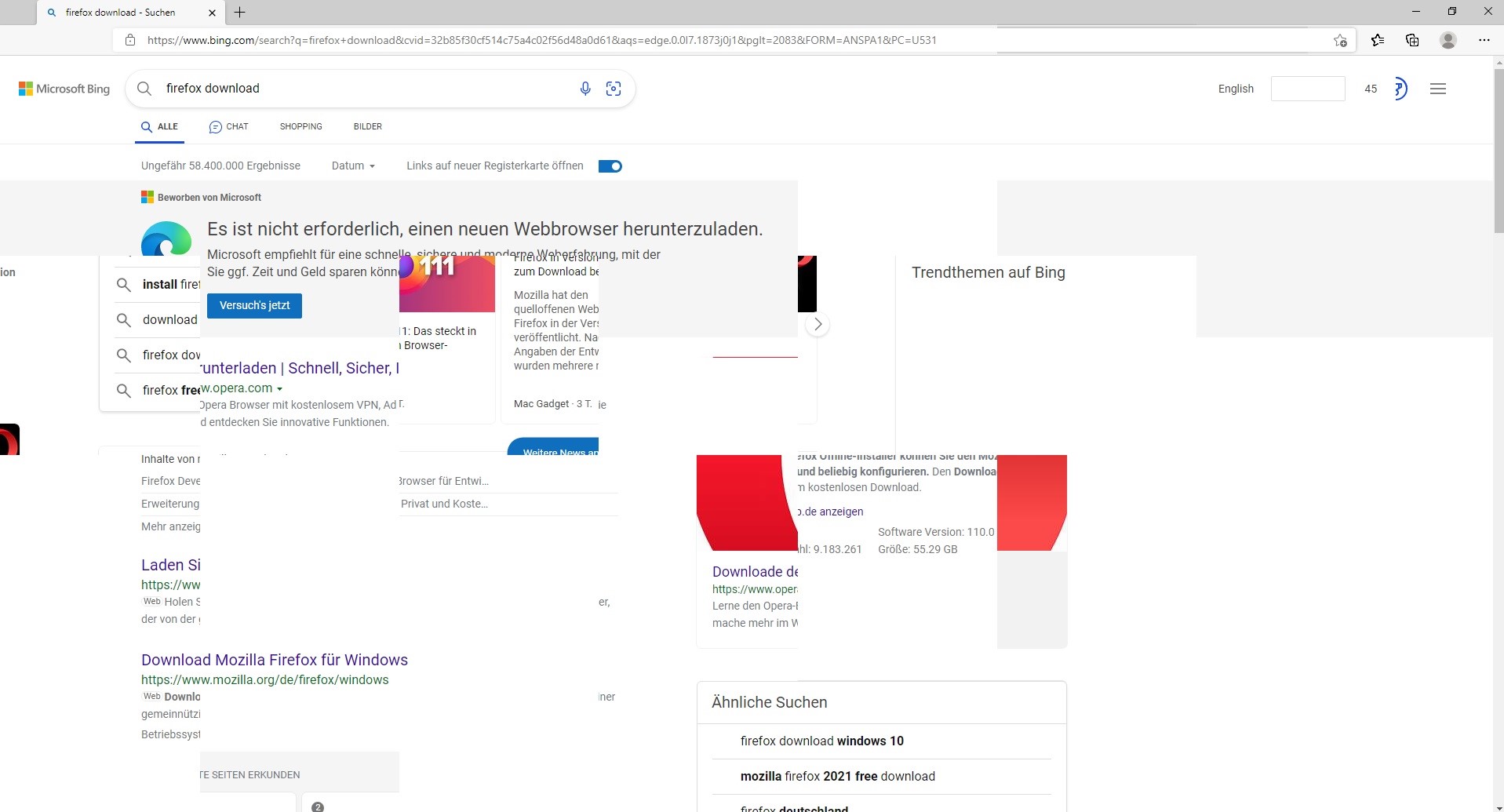This screenshot has height=812, width=1504.
Task: Click the 'Ähnliche Suchen' heading
Action: tap(769, 703)
